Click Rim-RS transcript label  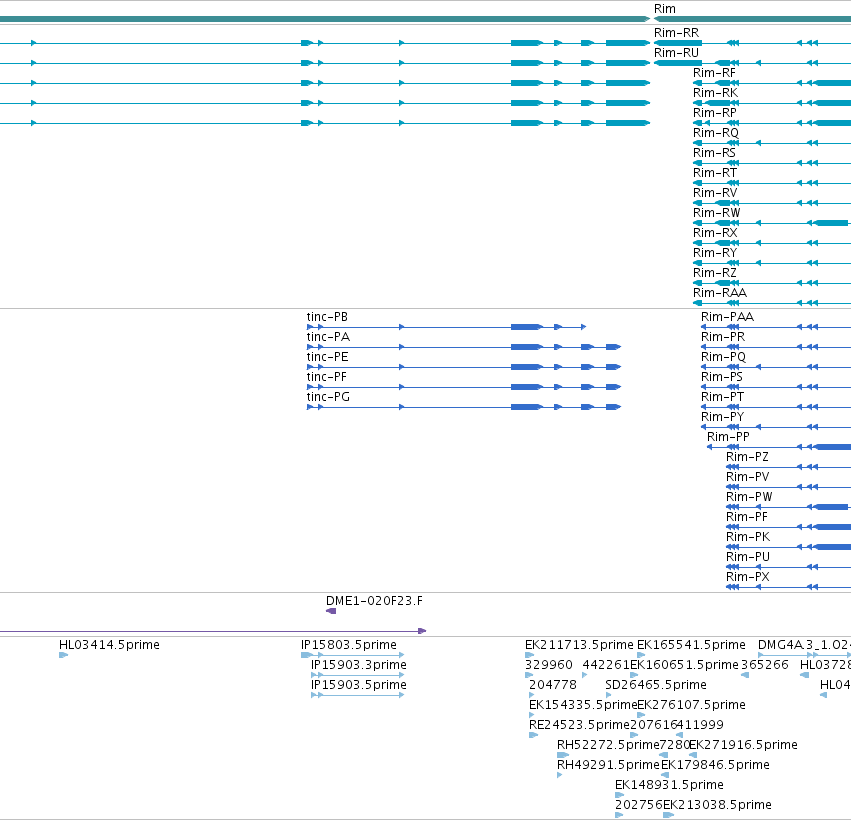(714, 153)
